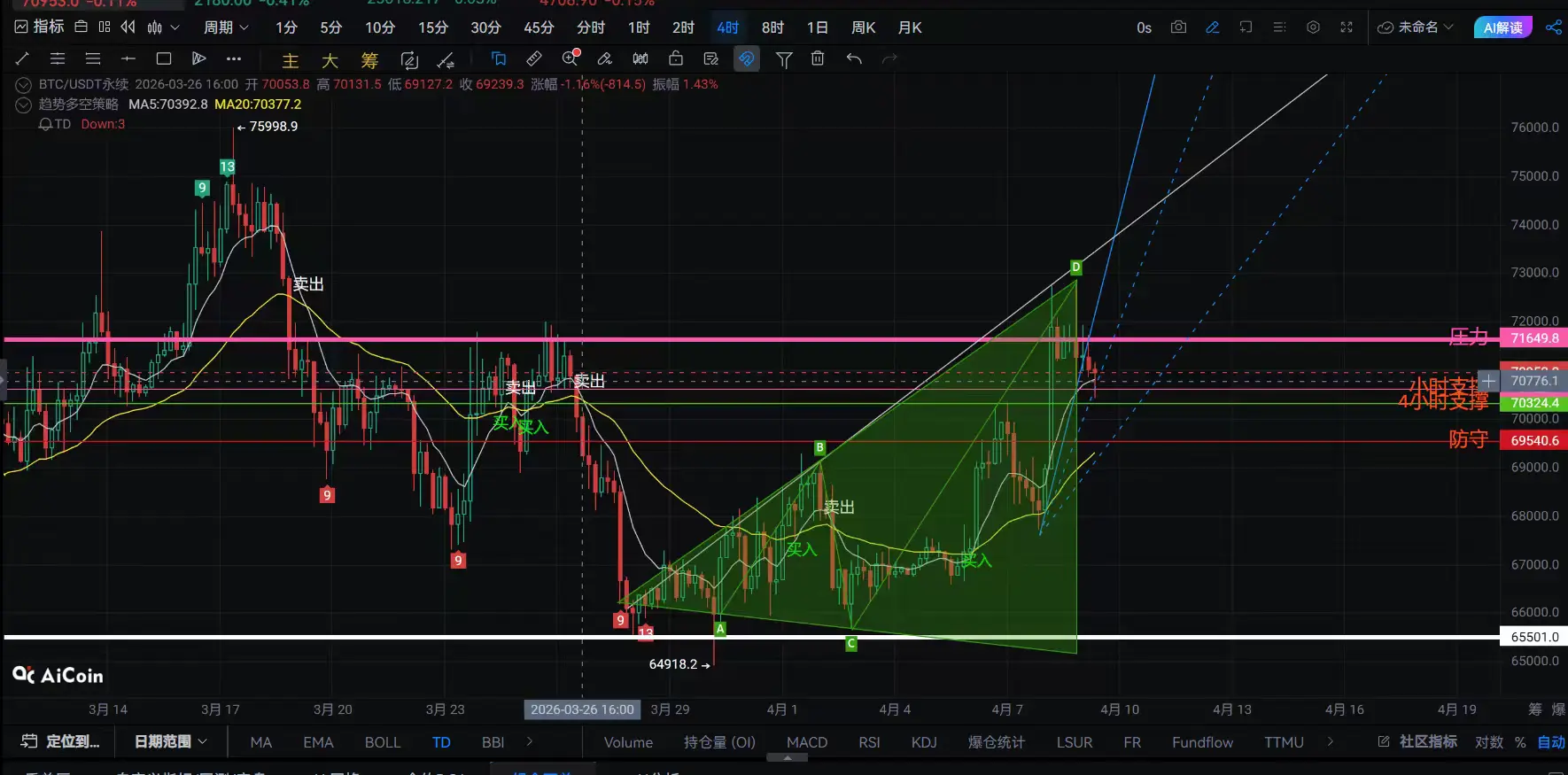The width and height of the screenshot is (1568, 775).
Task: Switch to the 1分 timeframe
Action: 286,27
